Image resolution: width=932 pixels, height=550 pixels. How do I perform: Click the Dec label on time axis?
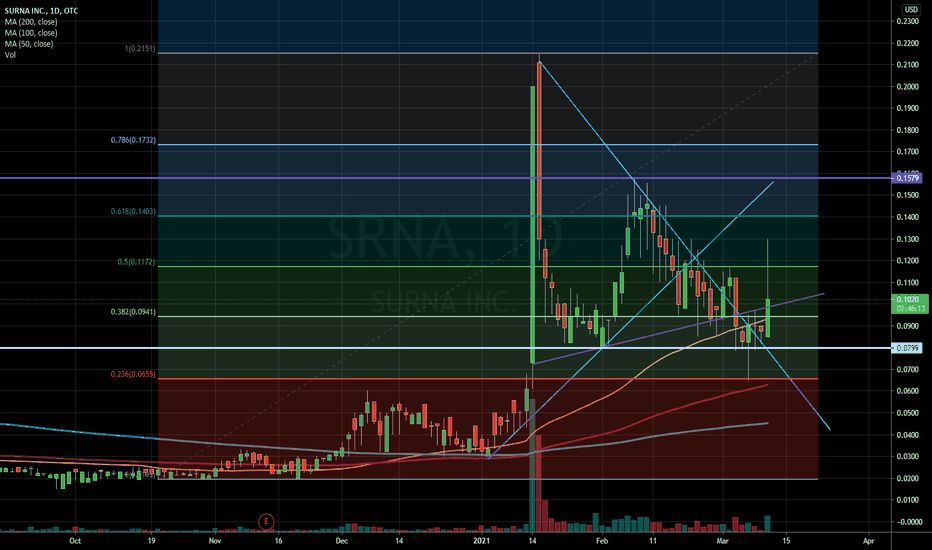tap(341, 540)
